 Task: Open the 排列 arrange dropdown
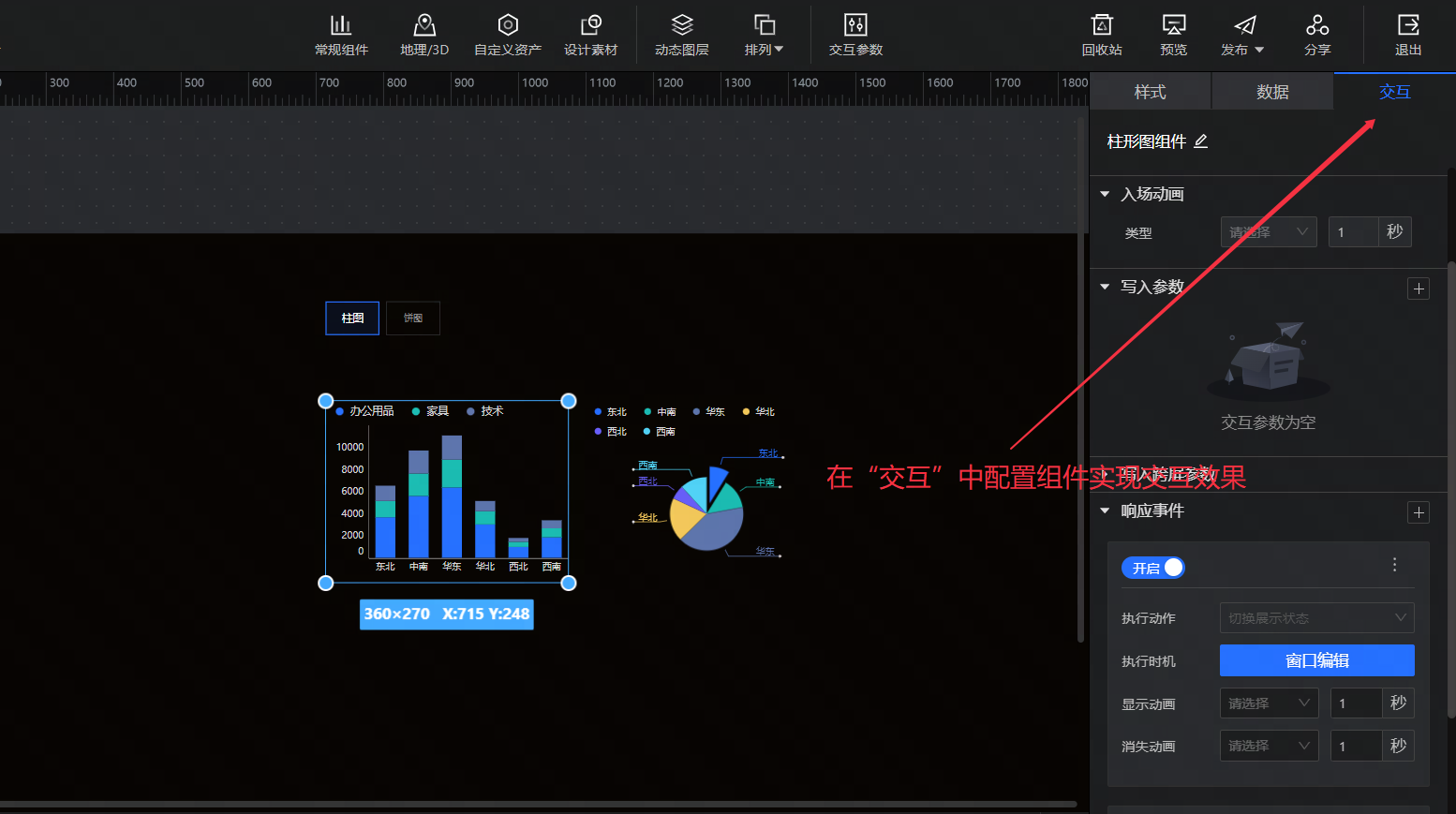click(764, 35)
